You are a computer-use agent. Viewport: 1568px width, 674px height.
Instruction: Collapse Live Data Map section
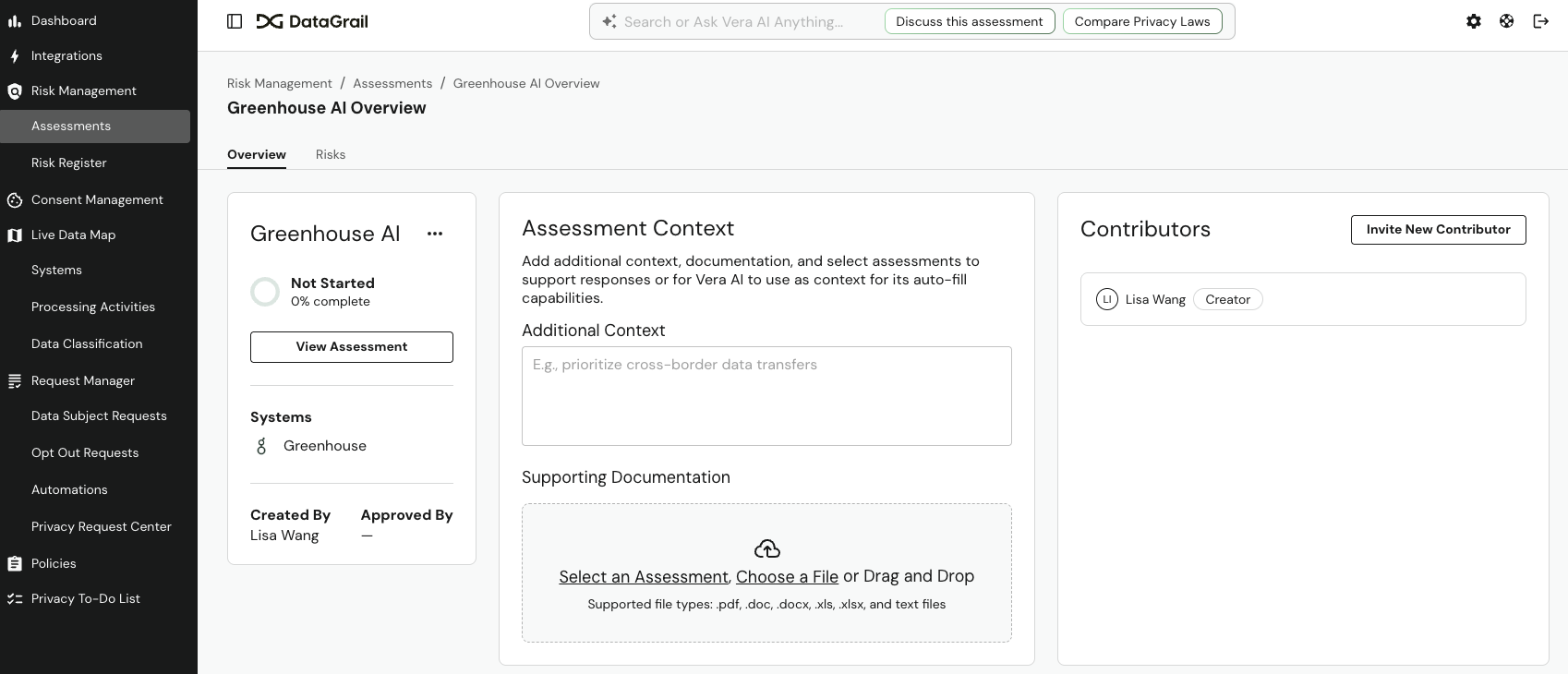[x=74, y=235]
